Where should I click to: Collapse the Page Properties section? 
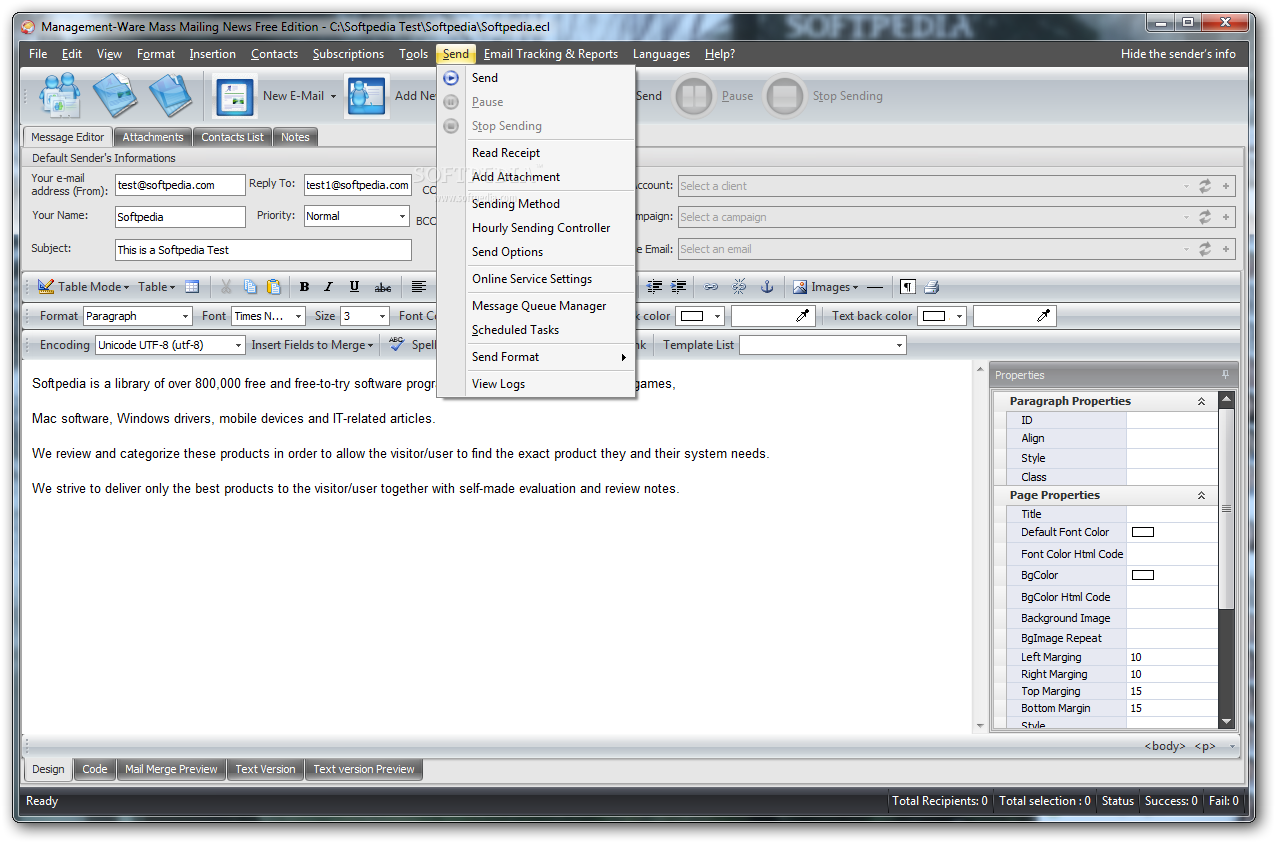click(1201, 495)
